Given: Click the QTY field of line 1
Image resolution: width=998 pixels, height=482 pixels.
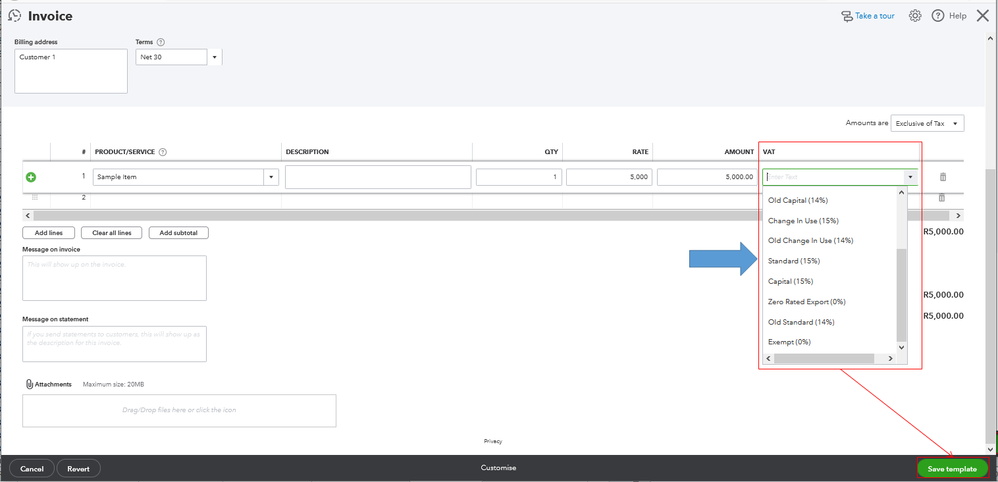Looking at the screenshot, I should [x=519, y=177].
